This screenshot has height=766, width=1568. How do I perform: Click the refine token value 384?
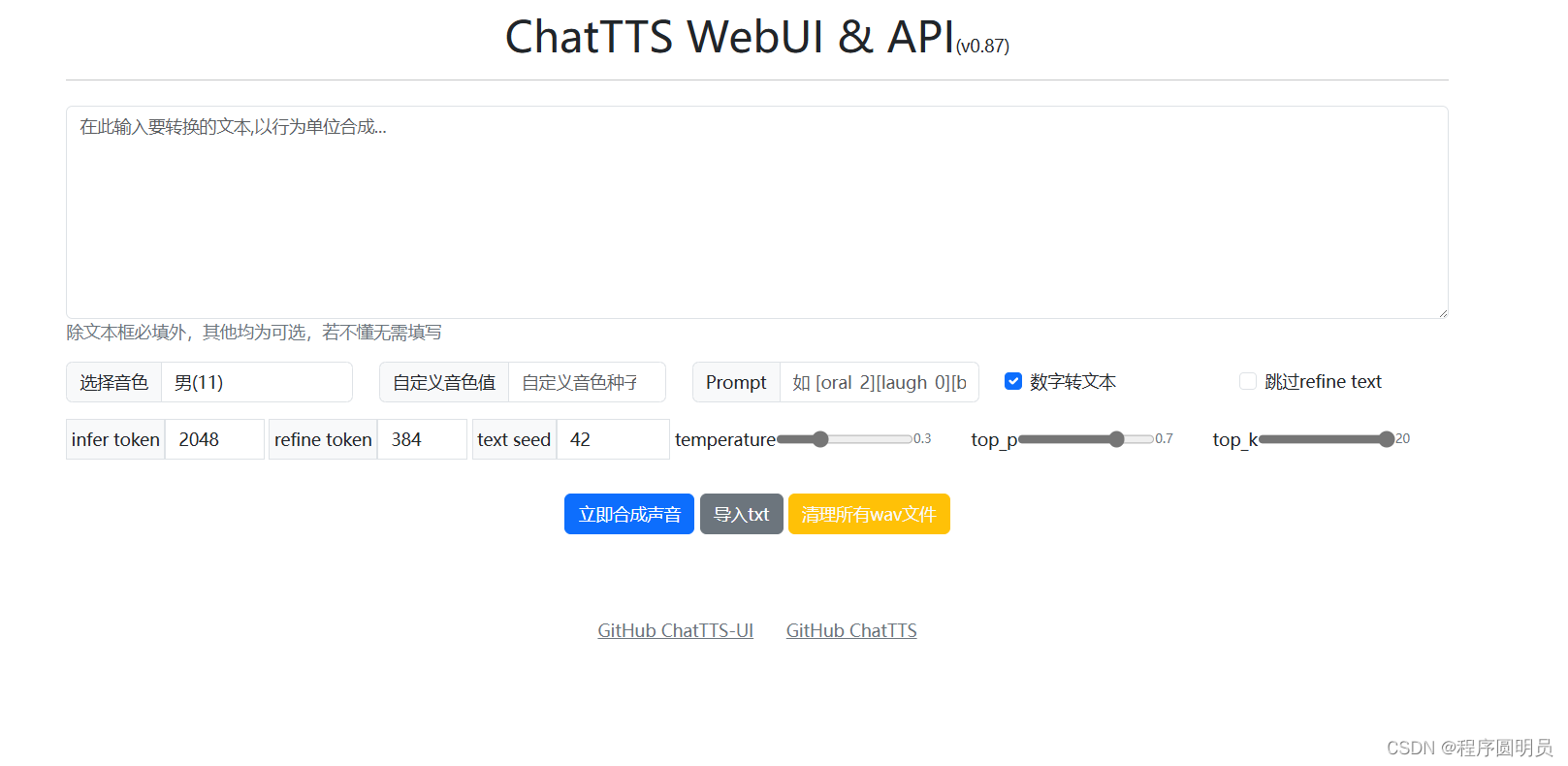click(422, 439)
